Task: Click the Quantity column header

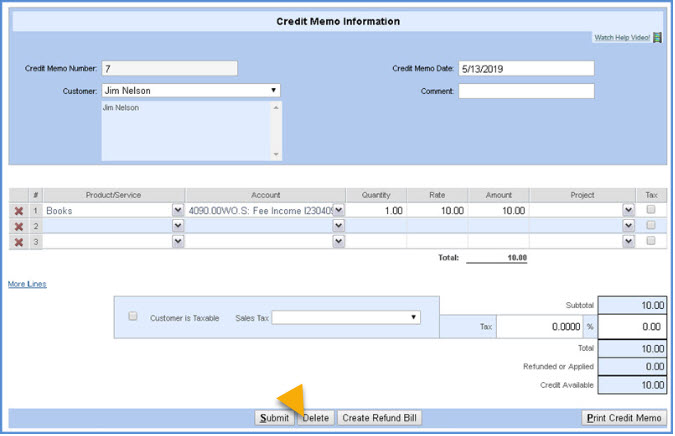Action: pyautogui.click(x=376, y=195)
